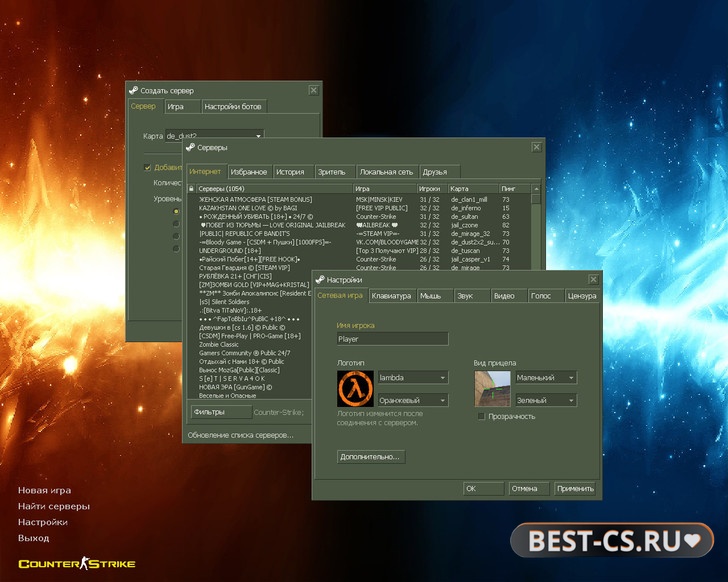Click the crosshair preview image
Image resolution: width=728 pixels, height=582 pixels.
pyautogui.click(x=492, y=388)
